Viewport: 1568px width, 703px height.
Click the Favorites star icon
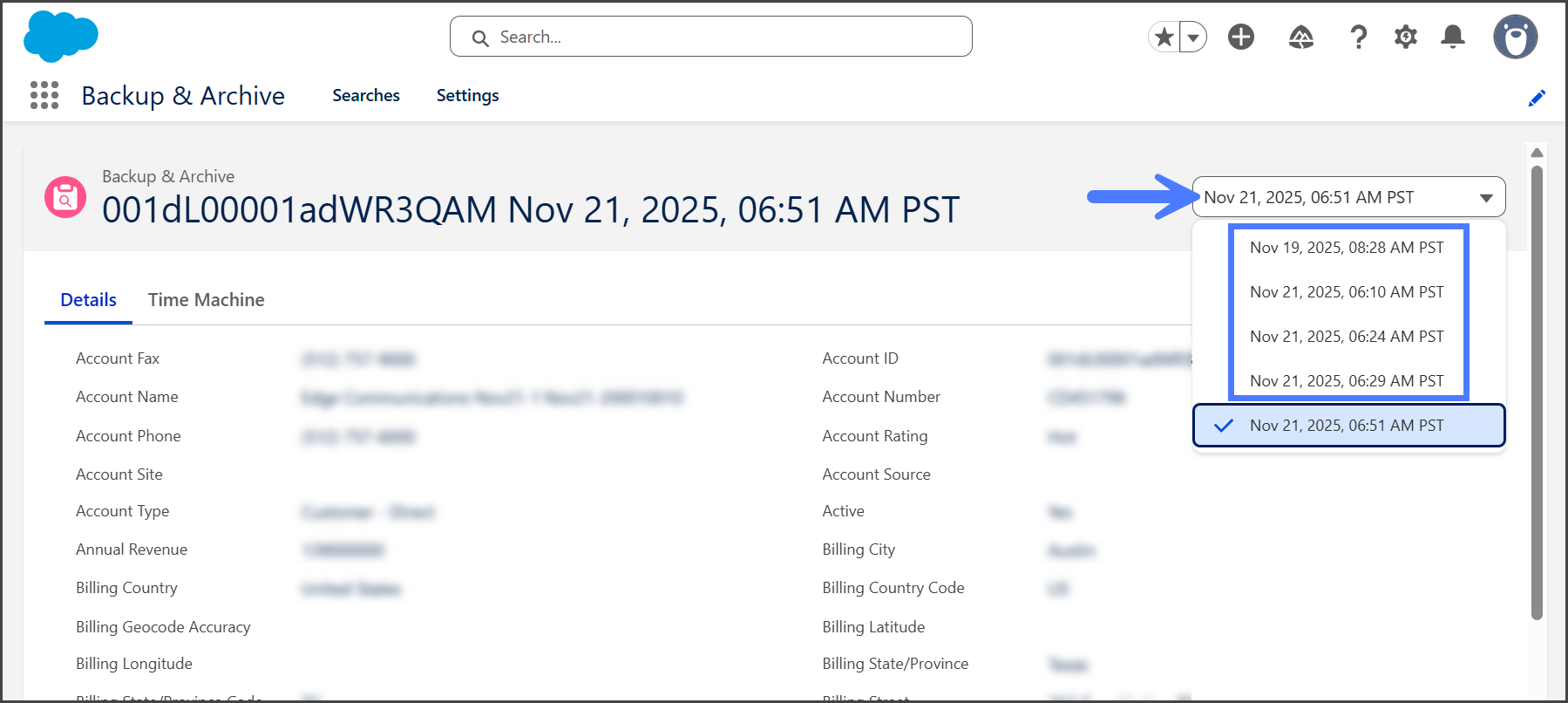(1164, 37)
